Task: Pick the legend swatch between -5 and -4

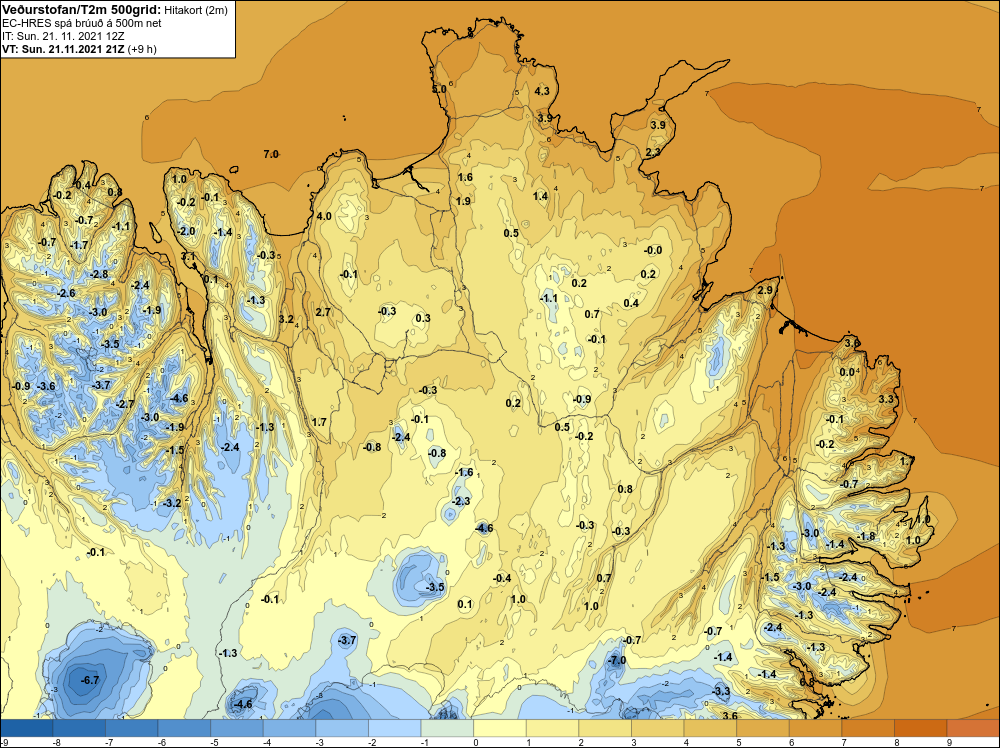Action: (237, 728)
